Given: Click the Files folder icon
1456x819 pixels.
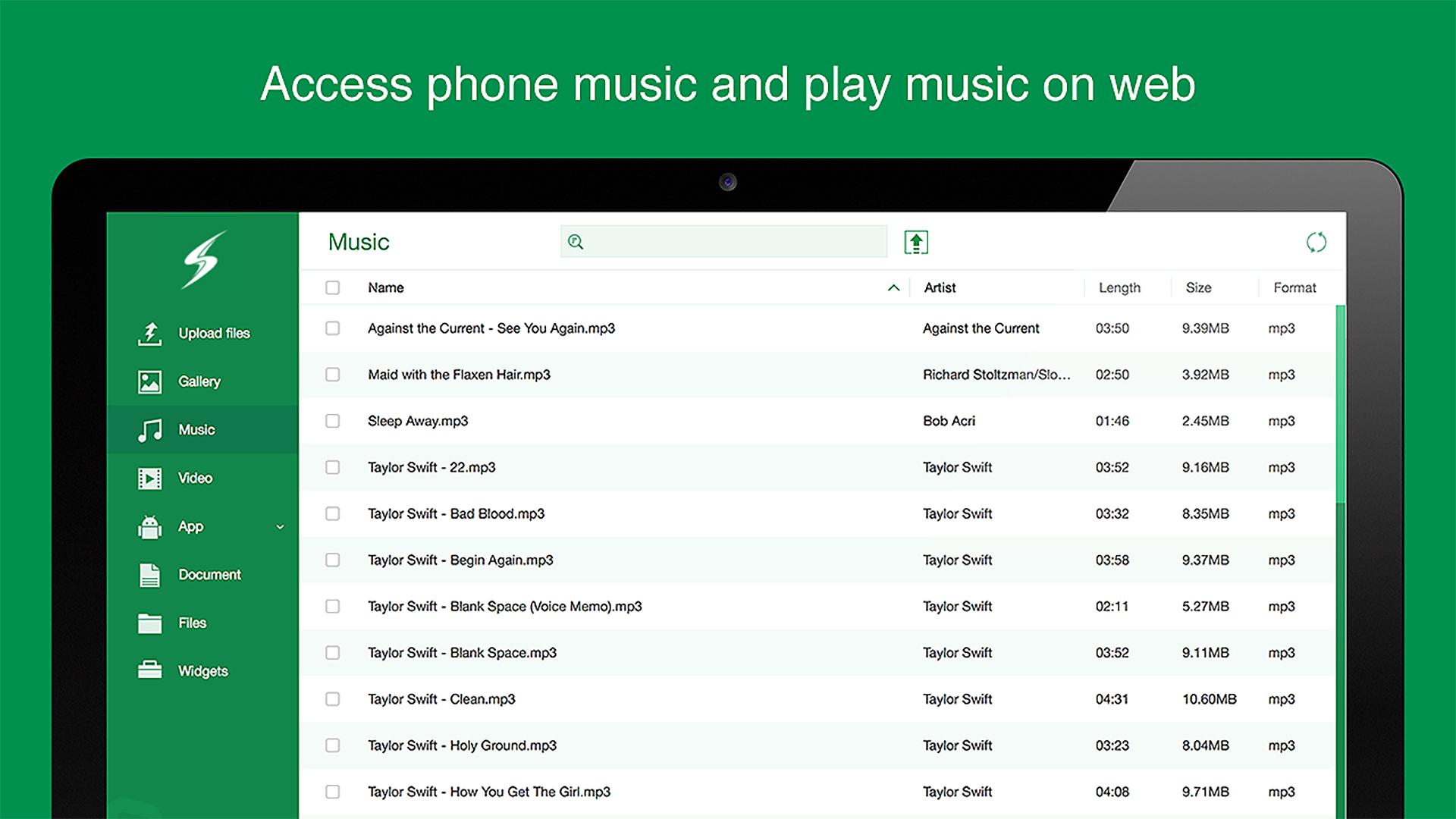Looking at the screenshot, I should point(150,623).
